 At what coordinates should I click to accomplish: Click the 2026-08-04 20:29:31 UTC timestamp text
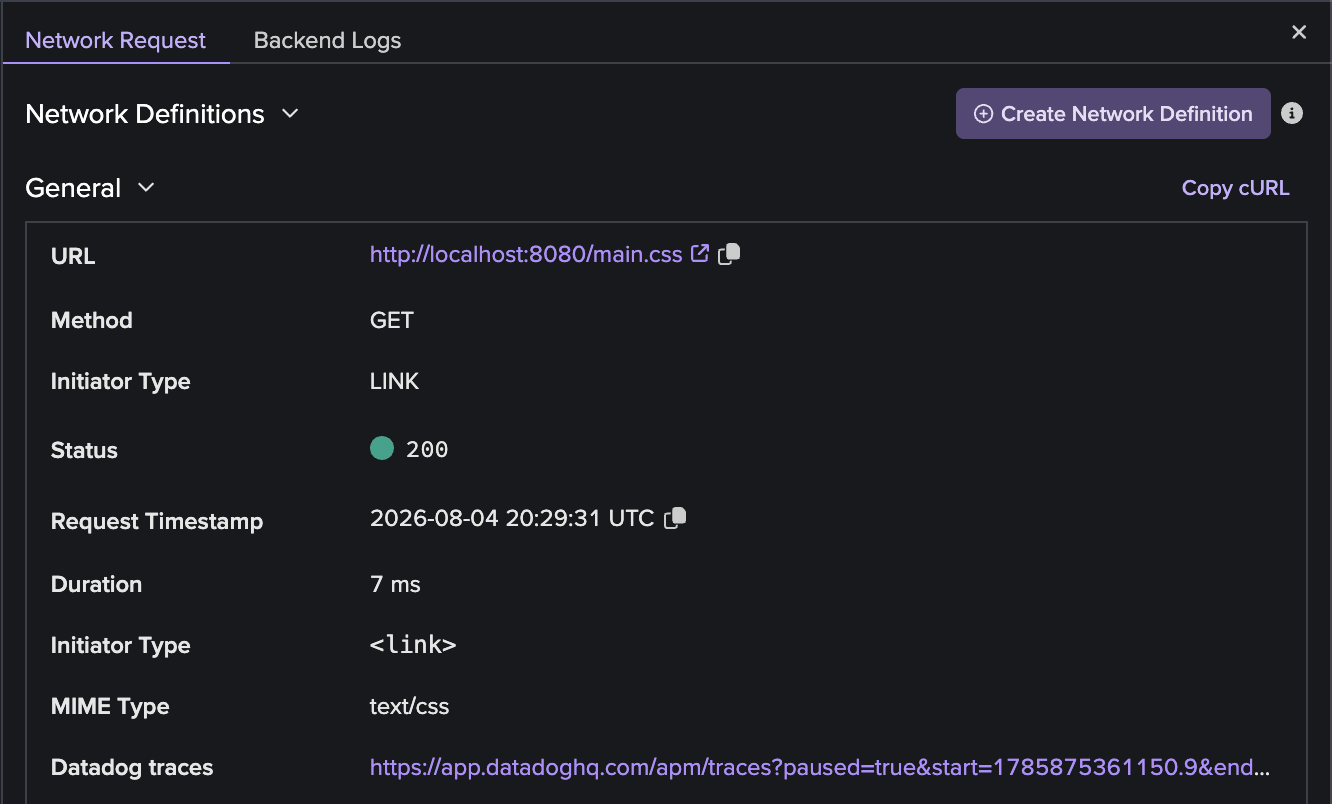pos(512,518)
